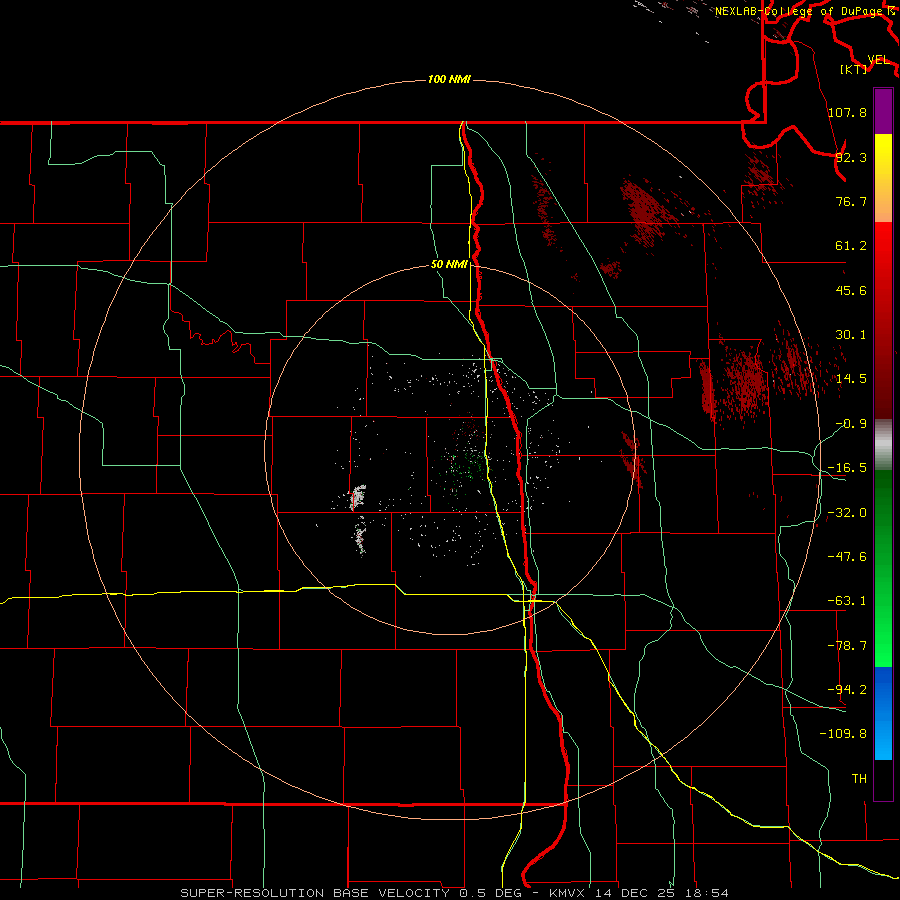Click the -16.5 legend value
The width and height of the screenshot is (900, 900).
(847, 468)
